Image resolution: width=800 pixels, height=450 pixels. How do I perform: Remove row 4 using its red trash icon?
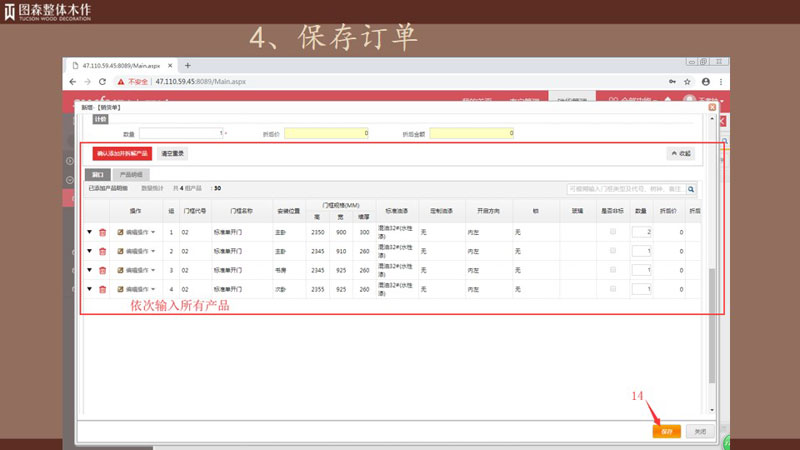(102, 290)
